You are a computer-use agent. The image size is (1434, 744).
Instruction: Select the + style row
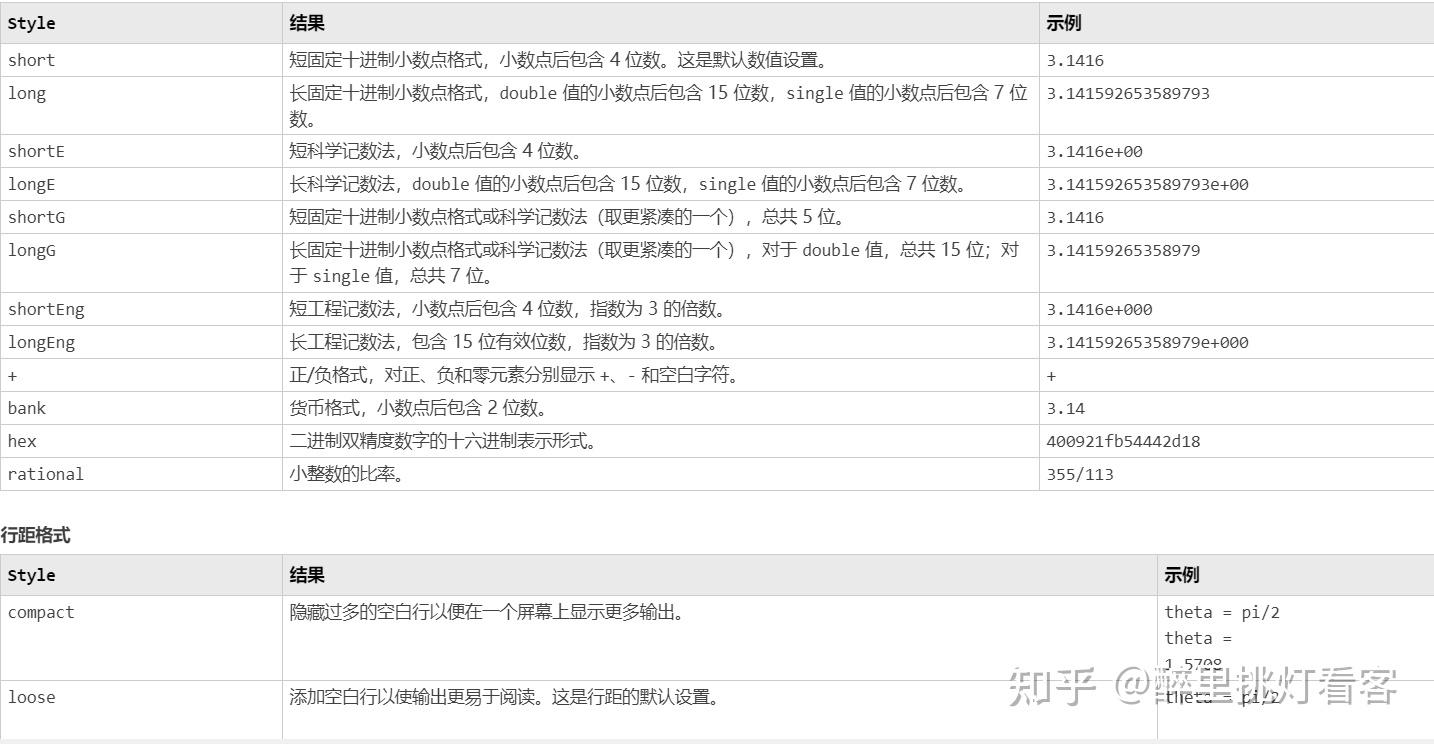pyautogui.click(x=14, y=375)
